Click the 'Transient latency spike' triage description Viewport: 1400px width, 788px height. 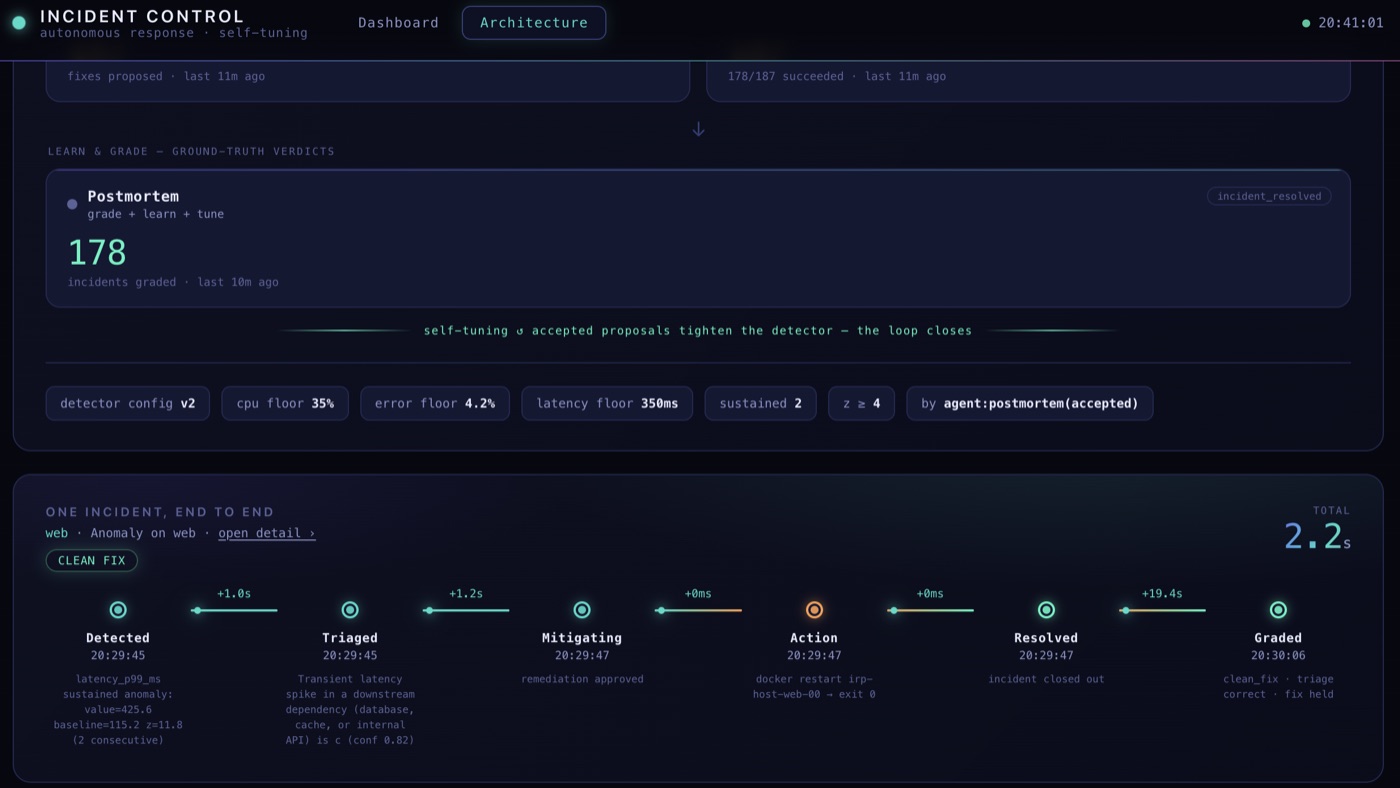click(x=350, y=710)
